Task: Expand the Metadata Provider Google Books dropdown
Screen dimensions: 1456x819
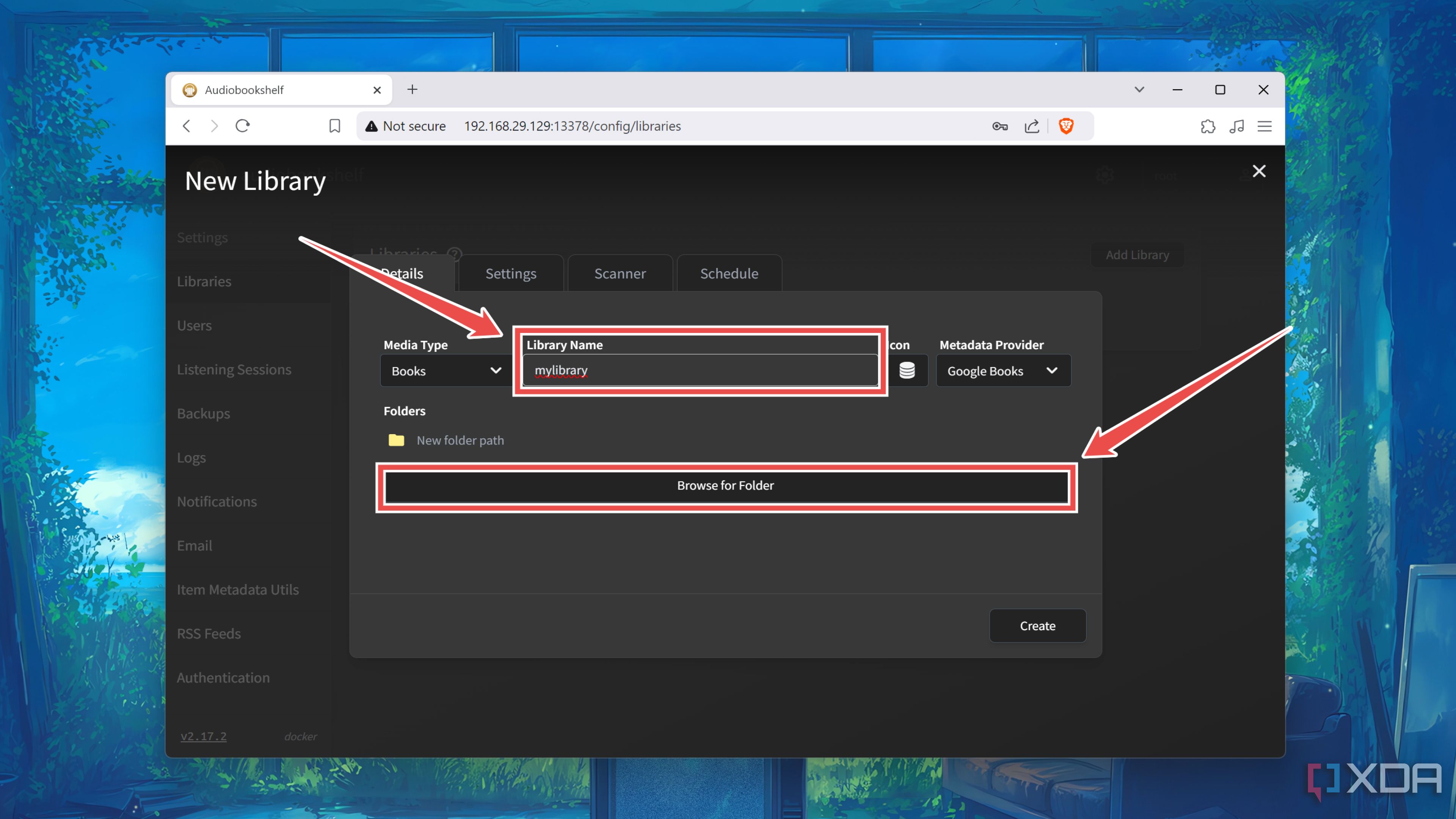Action: click(1003, 371)
